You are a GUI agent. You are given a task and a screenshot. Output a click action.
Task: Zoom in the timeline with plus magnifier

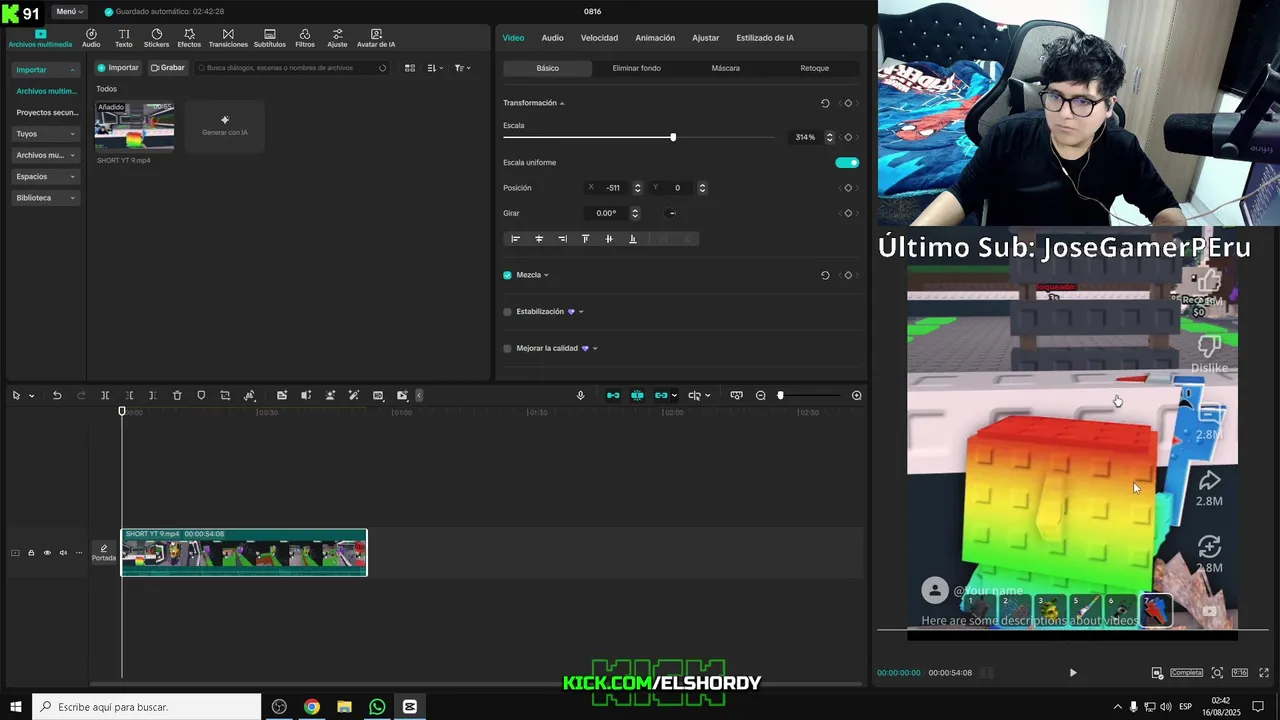tap(857, 396)
